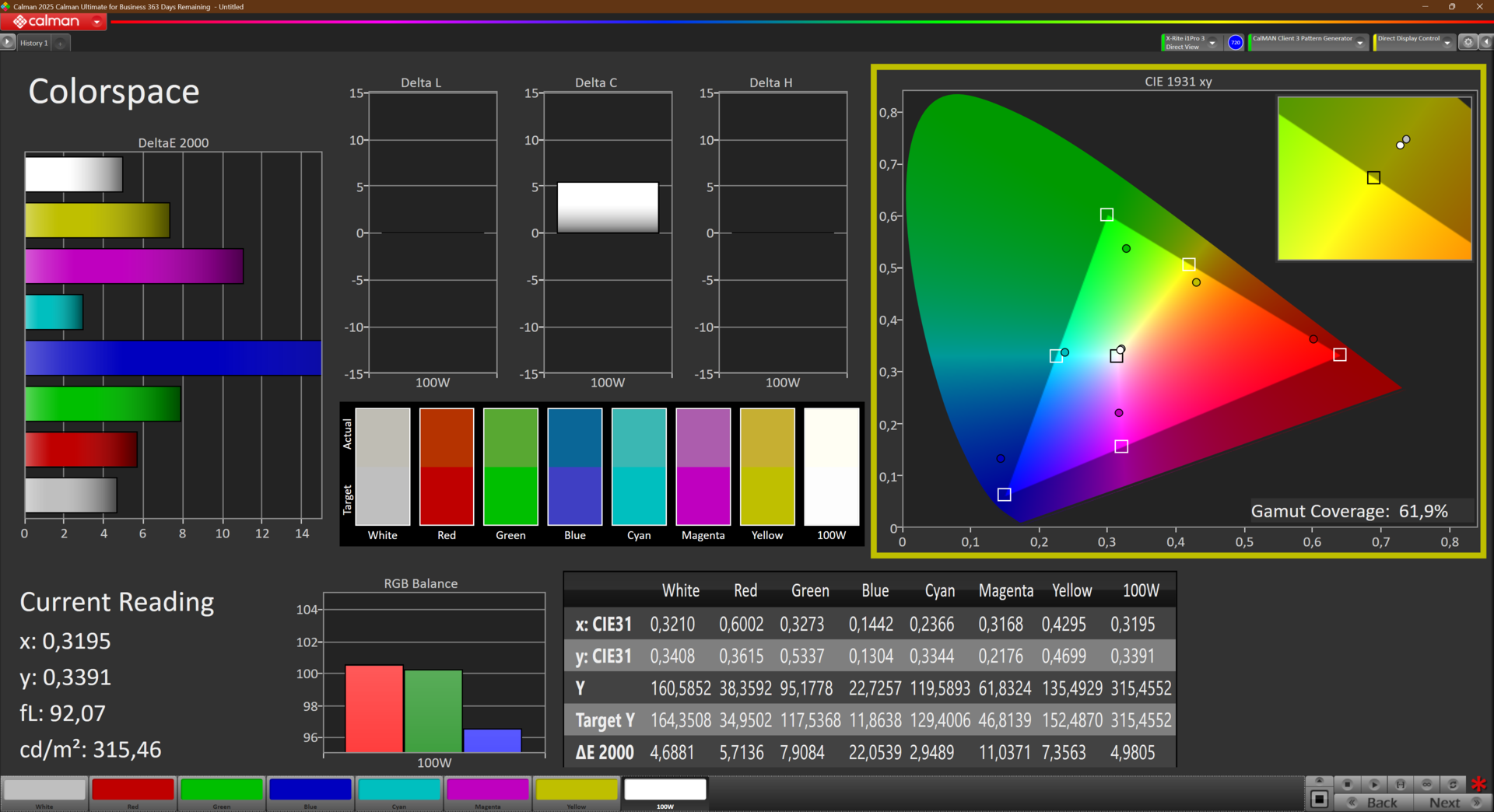Click the blue bar in RGB Balance chart
Viewport: 1494px width, 812px height.
(x=493, y=740)
